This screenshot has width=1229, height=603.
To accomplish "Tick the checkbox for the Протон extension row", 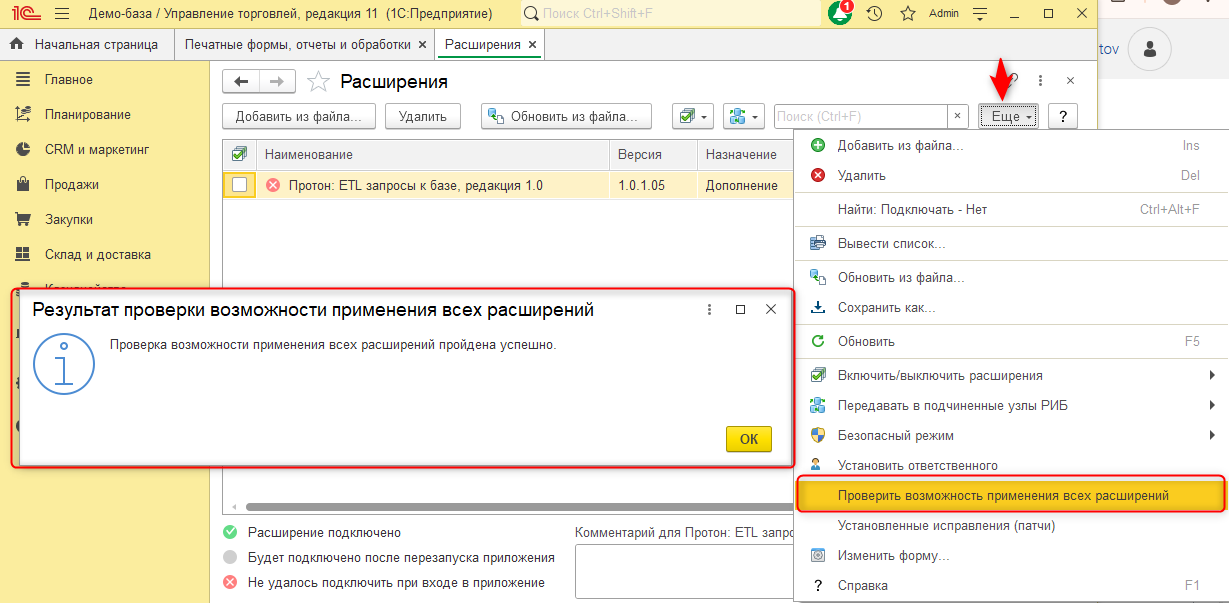I will pos(239,185).
